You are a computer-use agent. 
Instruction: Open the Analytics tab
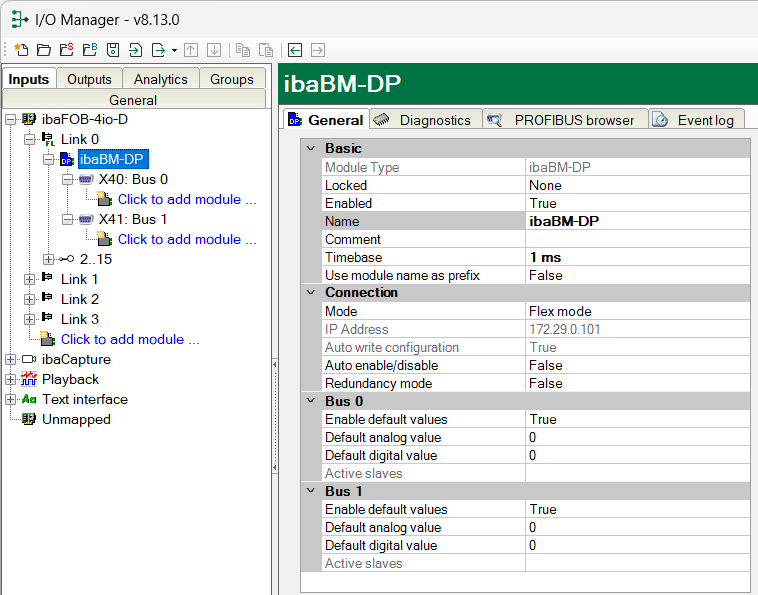click(160, 79)
